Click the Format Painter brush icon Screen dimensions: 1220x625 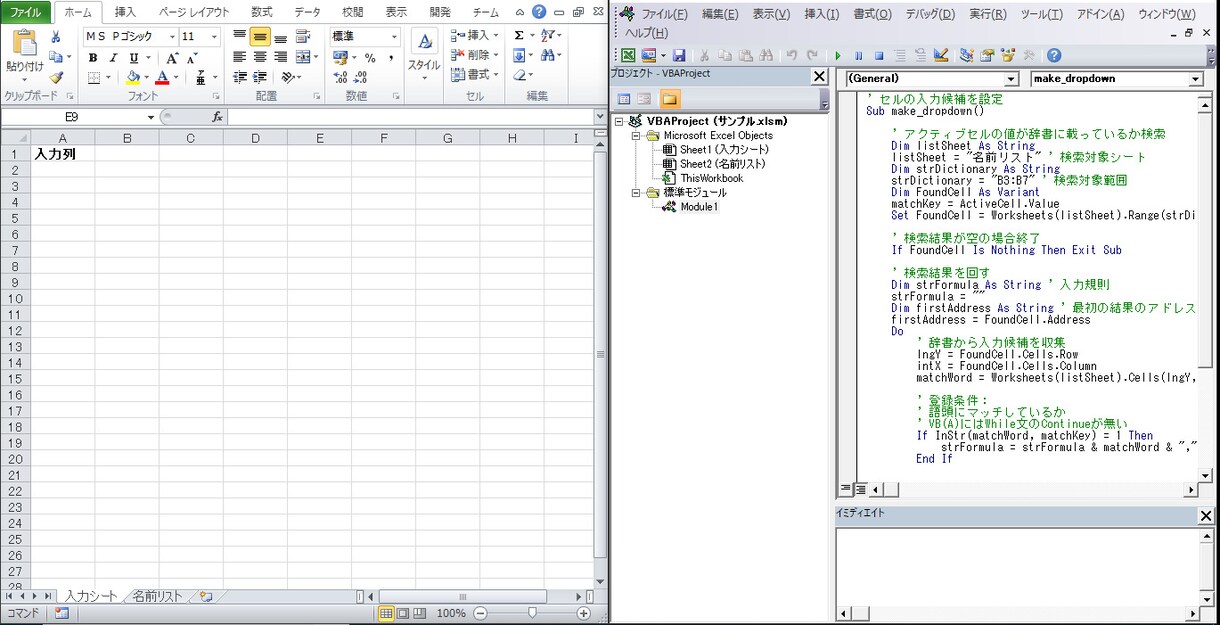55,77
